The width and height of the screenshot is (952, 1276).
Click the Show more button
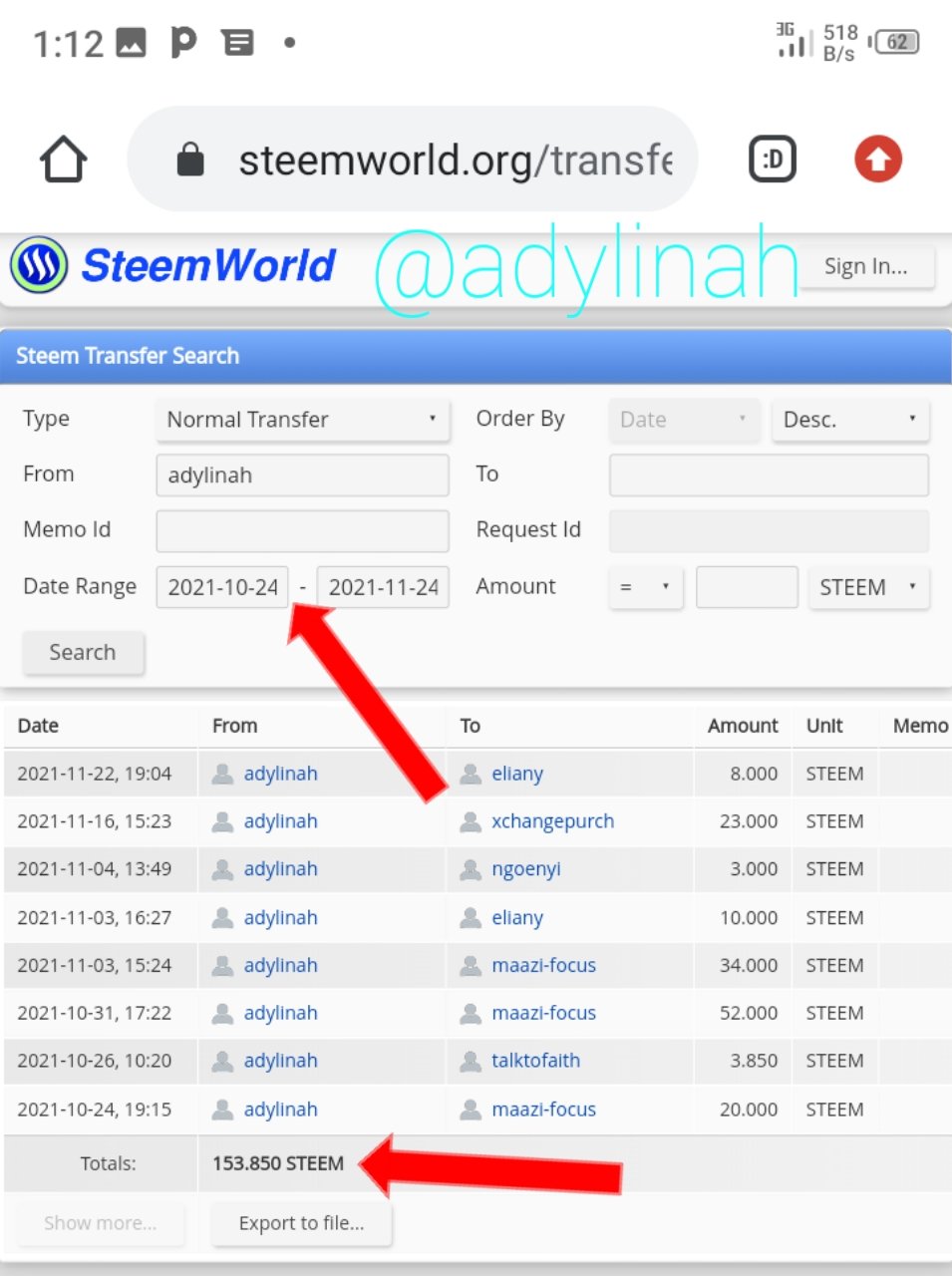[x=100, y=1223]
